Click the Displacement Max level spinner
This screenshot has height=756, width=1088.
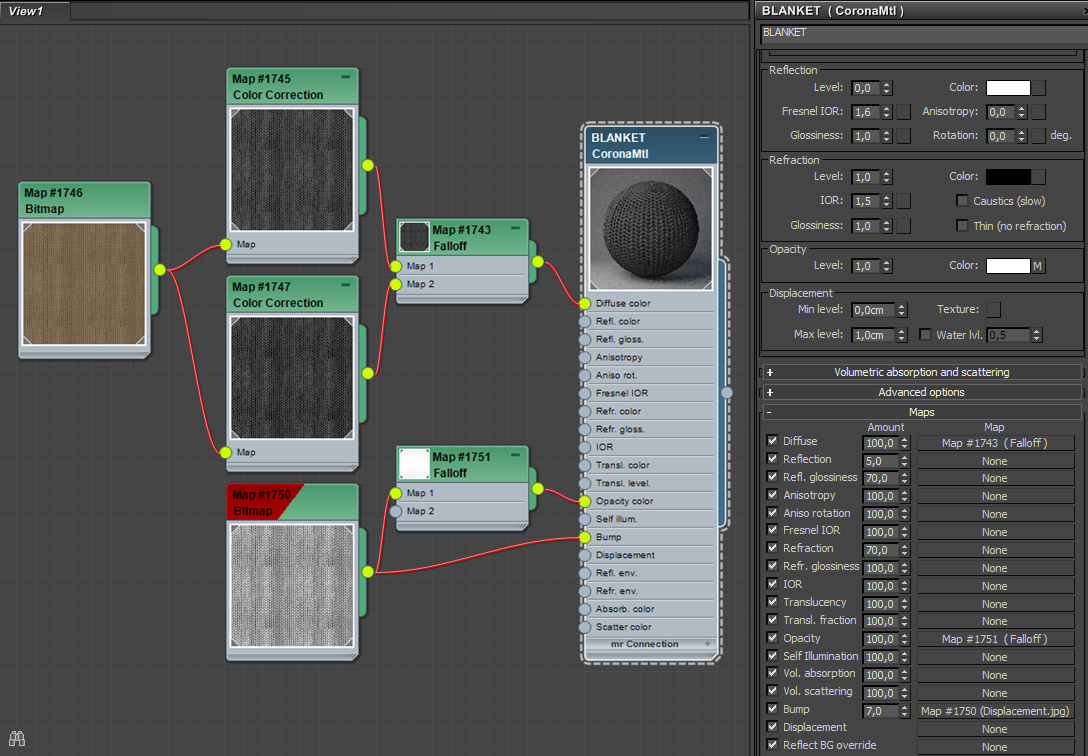901,335
